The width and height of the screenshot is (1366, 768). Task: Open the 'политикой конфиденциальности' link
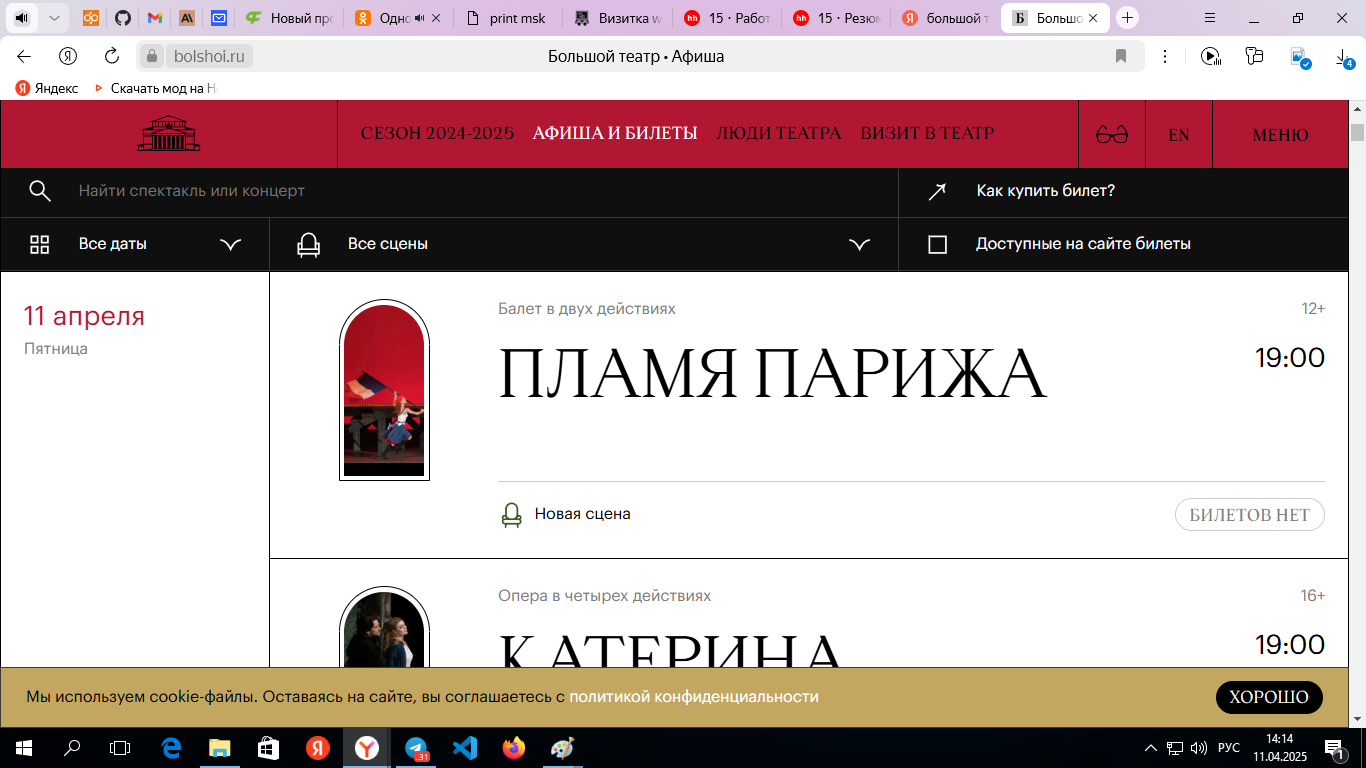coord(694,697)
